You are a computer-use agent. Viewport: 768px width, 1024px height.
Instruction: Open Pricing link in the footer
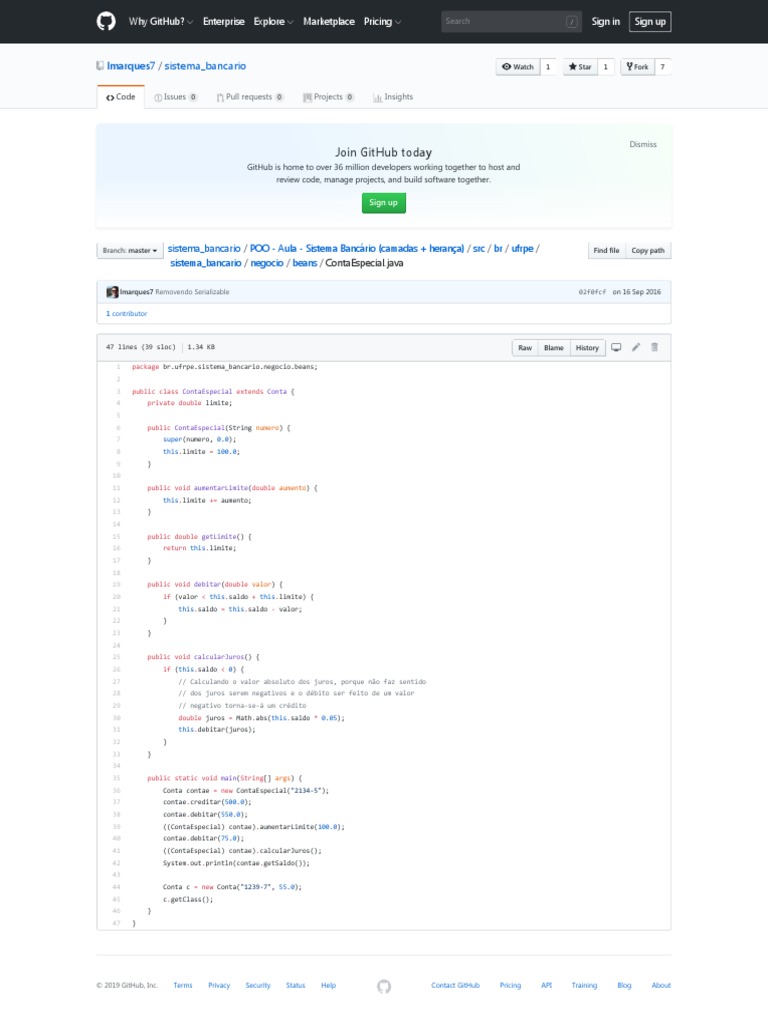(x=511, y=985)
